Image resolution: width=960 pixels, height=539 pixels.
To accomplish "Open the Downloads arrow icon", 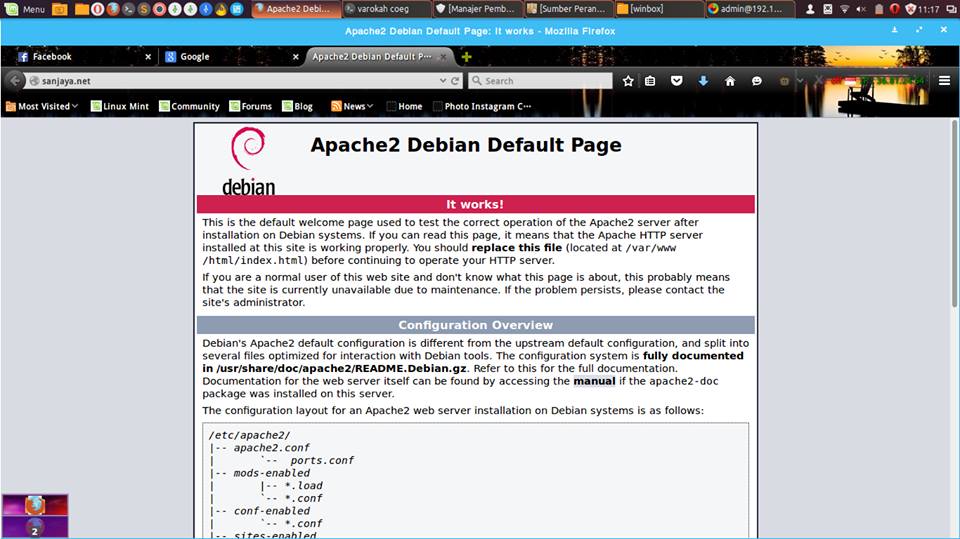I will pyautogui.click(x=703, y=81).
